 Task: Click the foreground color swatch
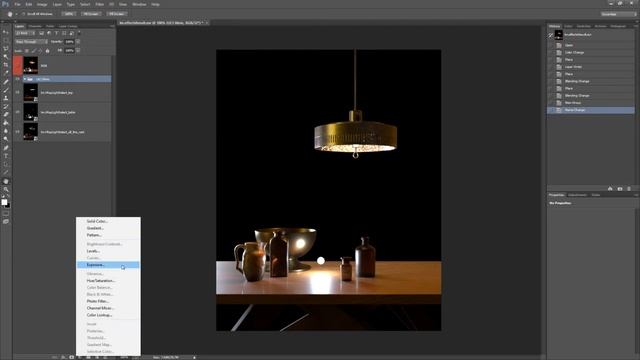4,202
